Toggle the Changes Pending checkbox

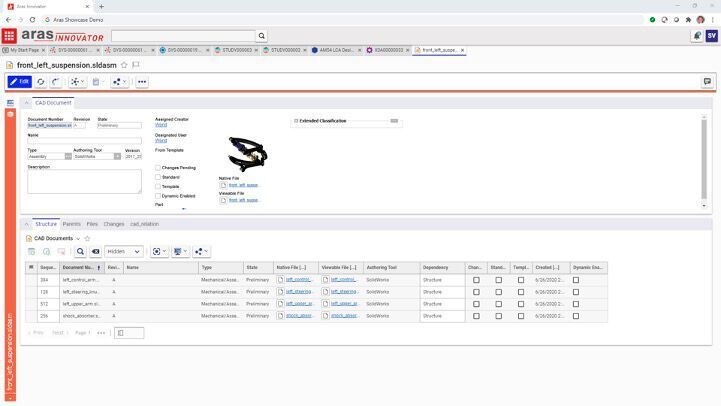pyautogui.click(x=158, y=168)
